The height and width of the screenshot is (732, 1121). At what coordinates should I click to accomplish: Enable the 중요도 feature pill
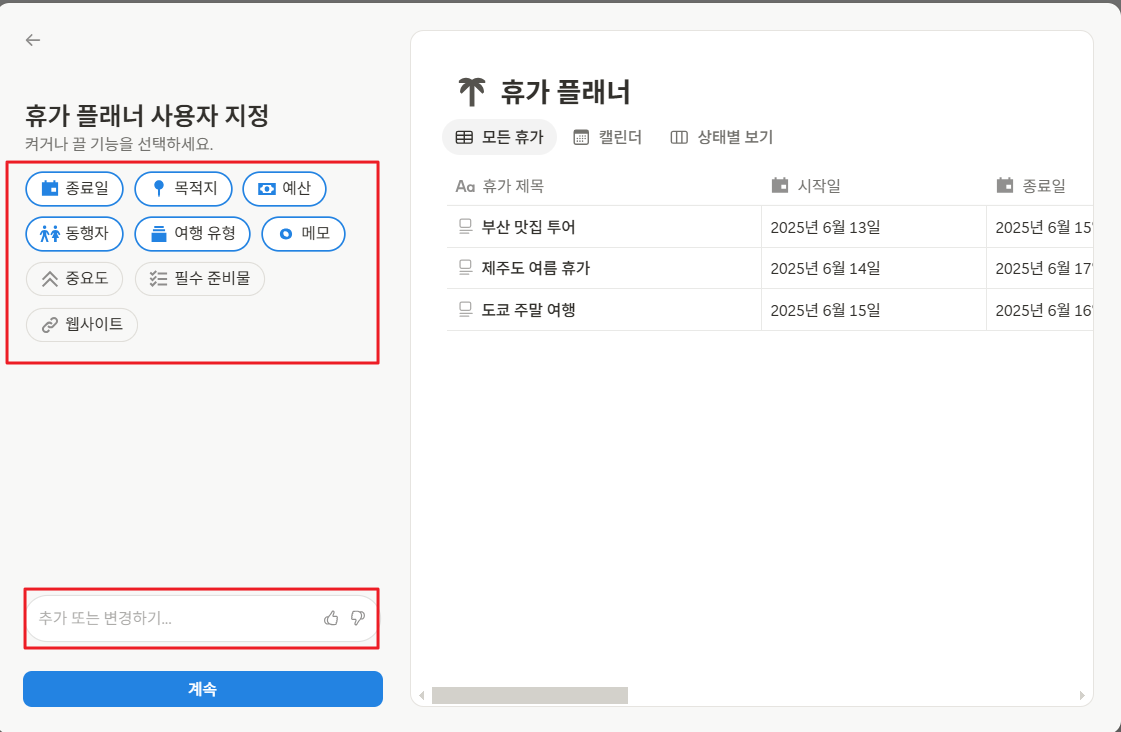73,279
